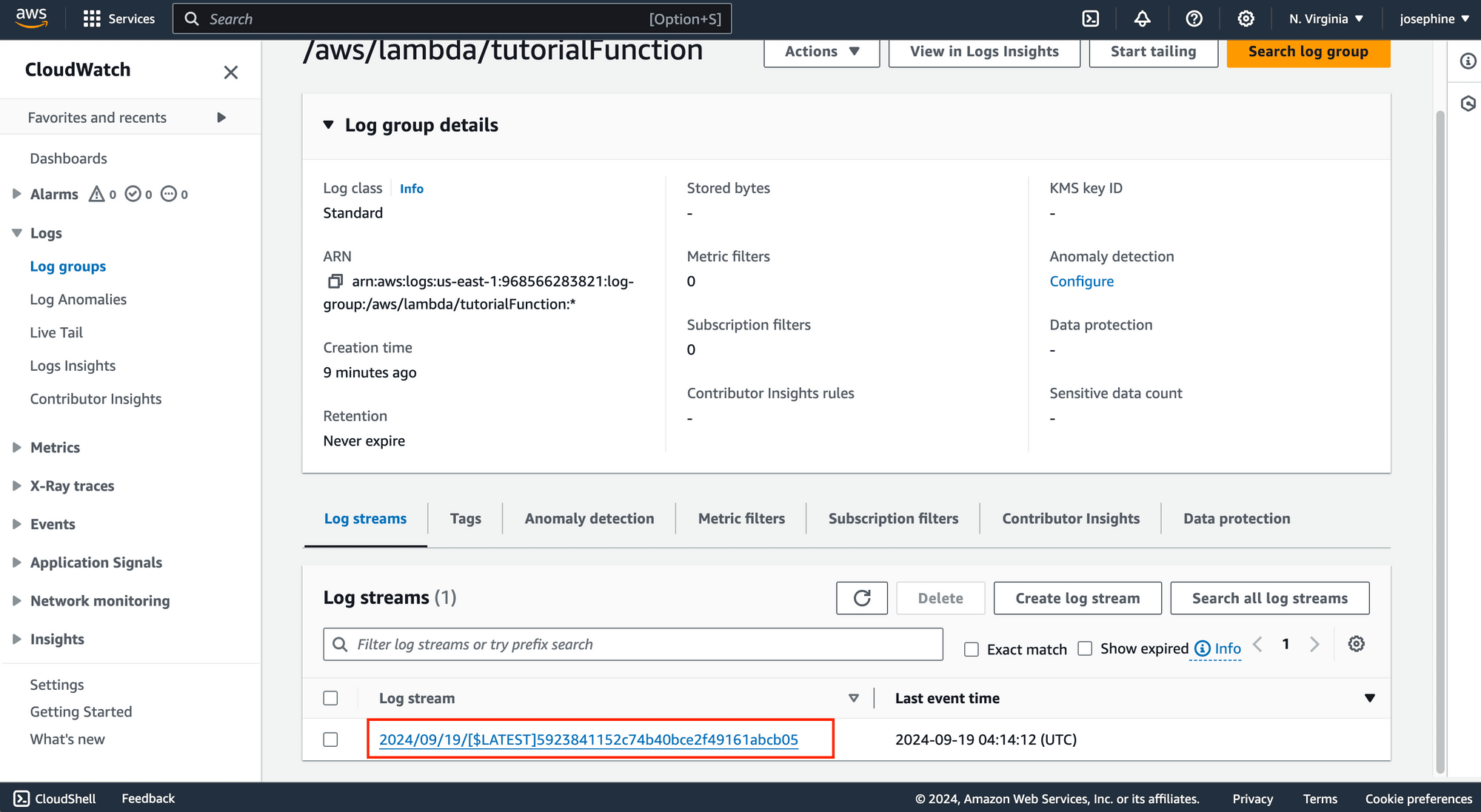Select the Log streams tab
Viewport: 1481px width, 812px height.
(x=365, y=519)
